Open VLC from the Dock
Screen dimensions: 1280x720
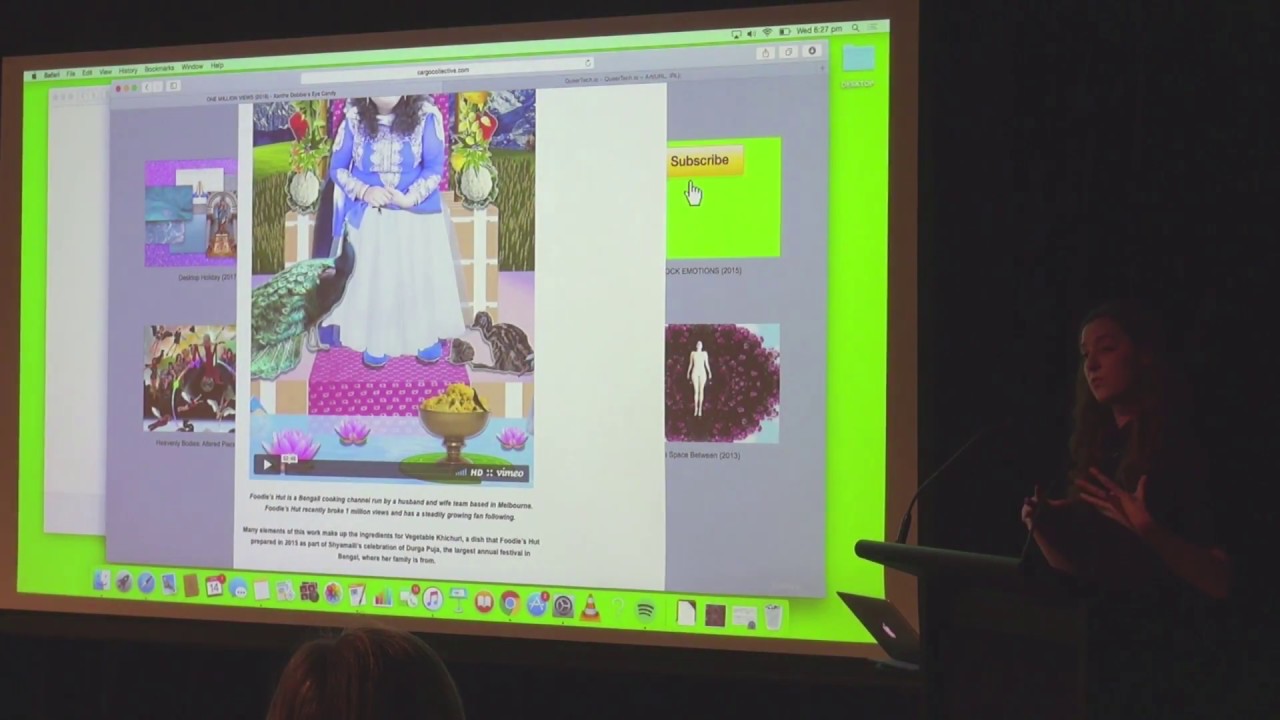point(591,607)
